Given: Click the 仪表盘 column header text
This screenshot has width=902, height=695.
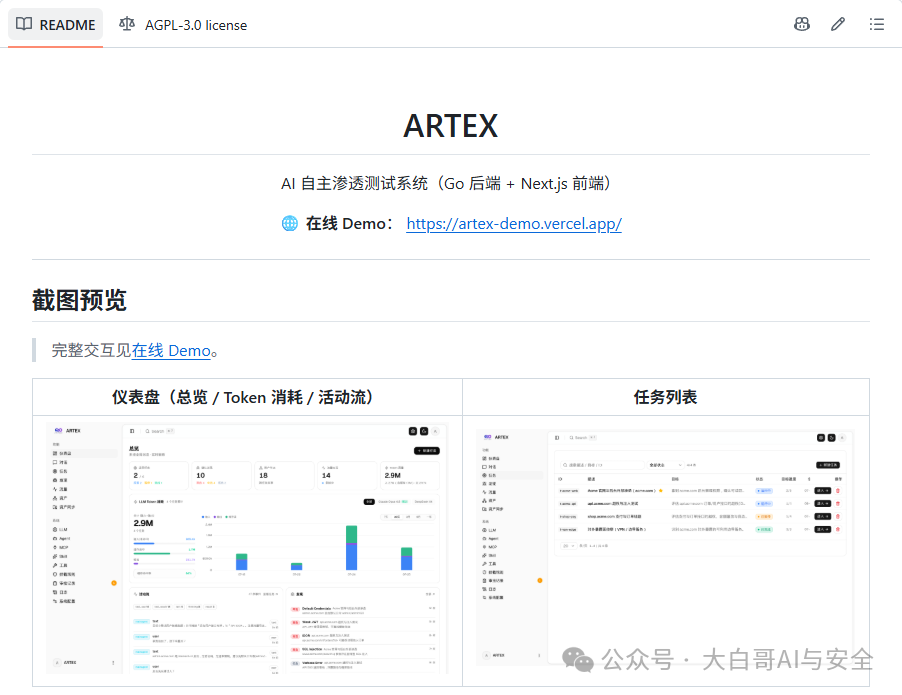Looking at the screenshot, I should (242, 397).
